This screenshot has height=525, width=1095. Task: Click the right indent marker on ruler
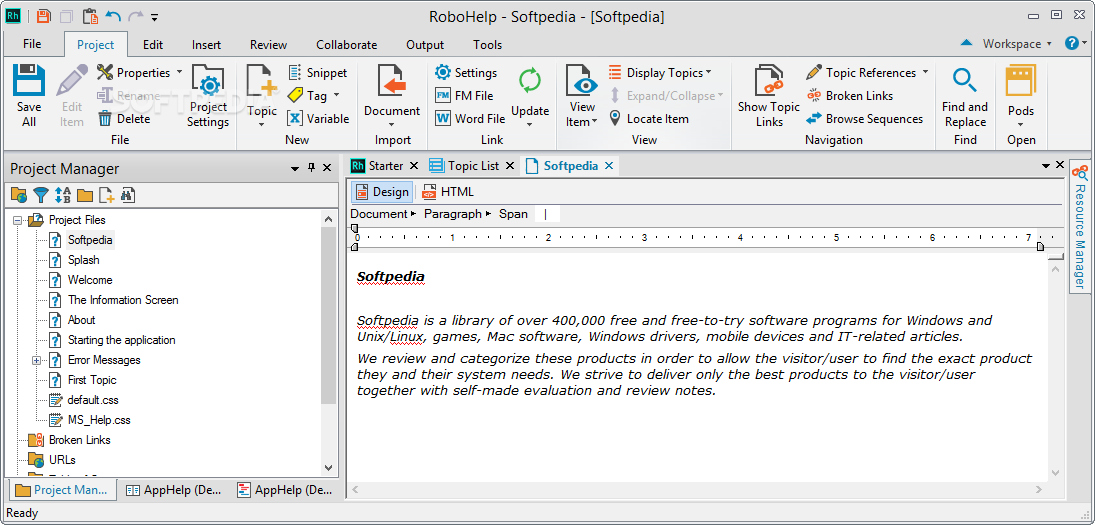[1040, 246]
